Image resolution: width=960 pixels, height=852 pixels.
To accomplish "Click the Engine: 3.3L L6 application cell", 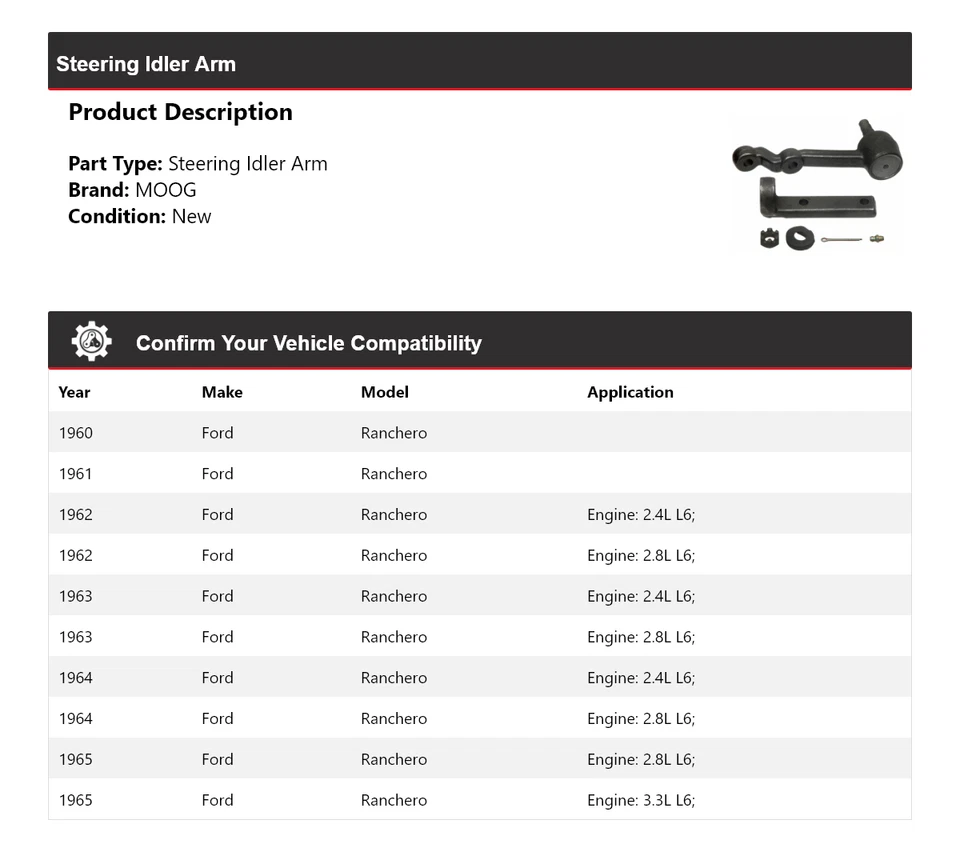I will (x=640, y=800).
